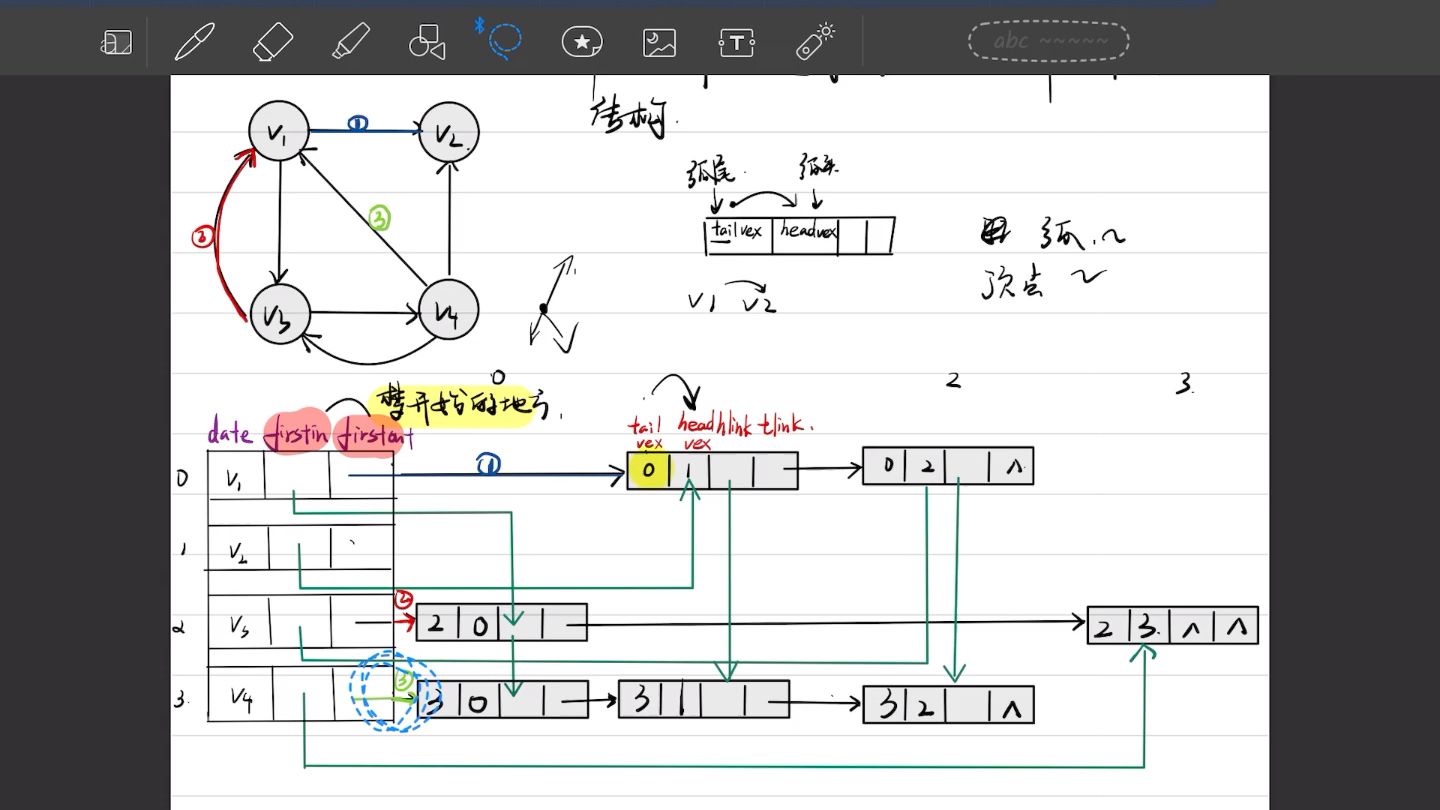Select the Highlighter tool
Screen dimensions: 1440x810
351,42
